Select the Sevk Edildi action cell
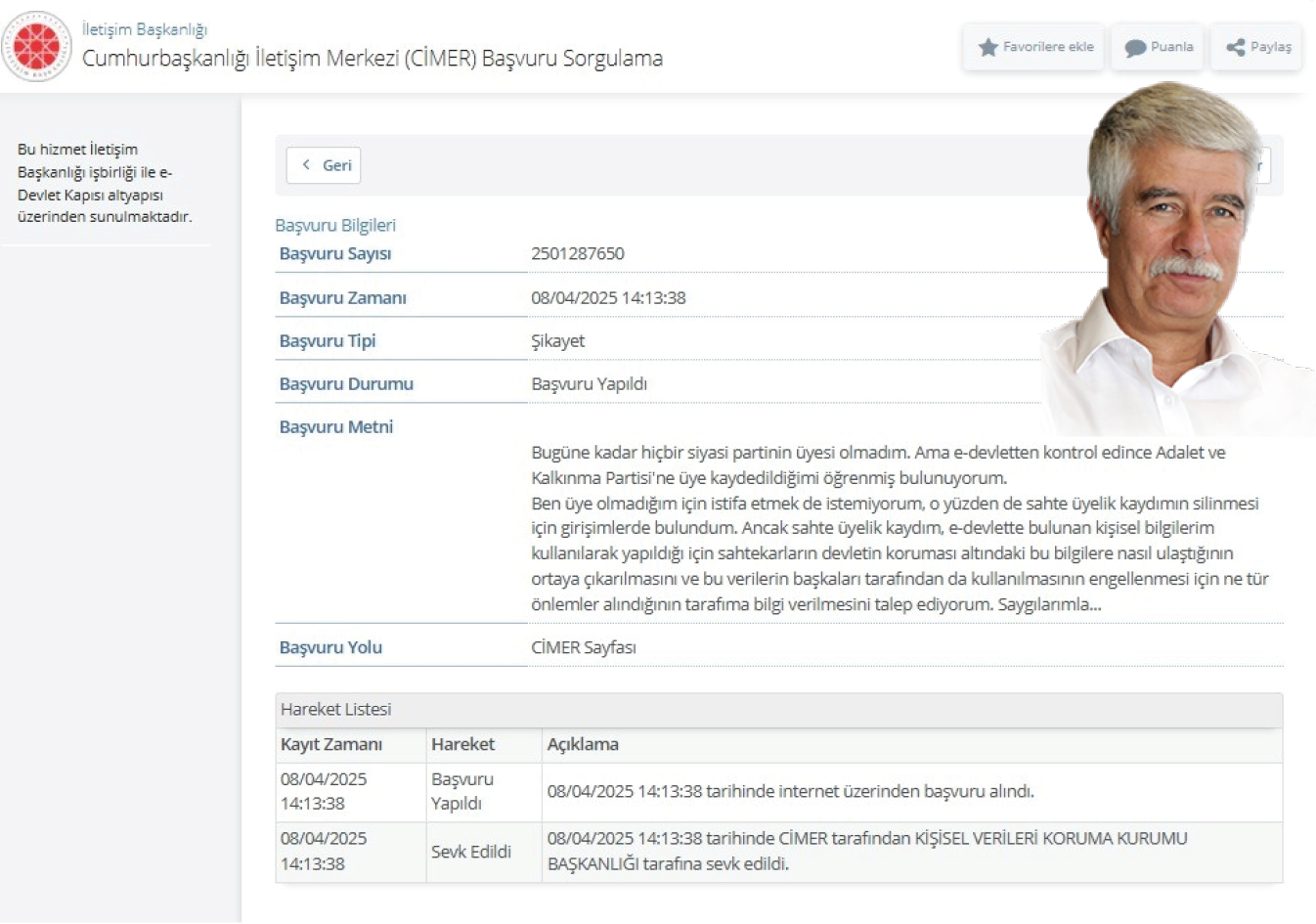Screen dimensions: 1316x924 click(x=471, y=852)
